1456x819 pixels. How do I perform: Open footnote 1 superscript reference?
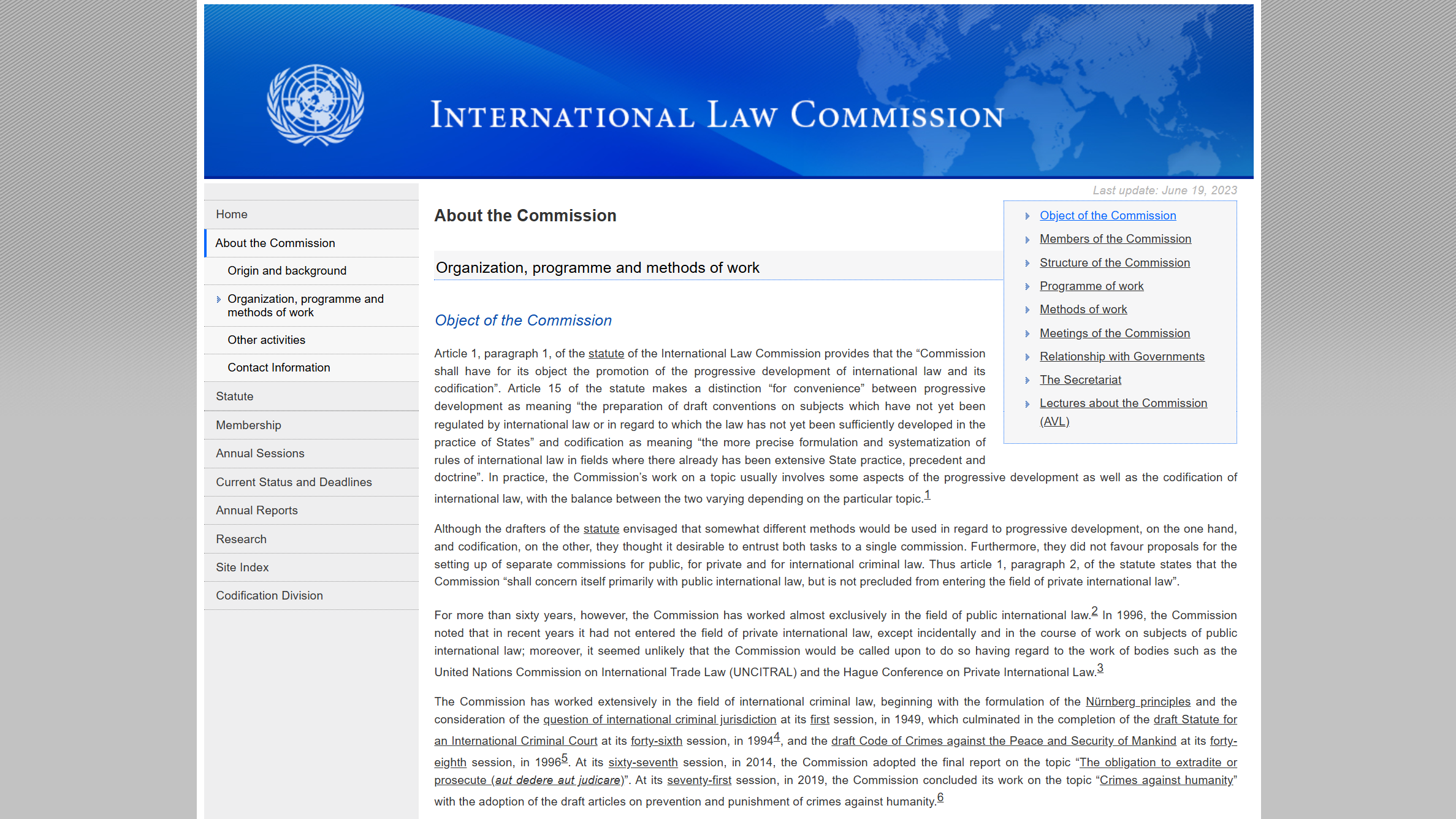point(927,495)
